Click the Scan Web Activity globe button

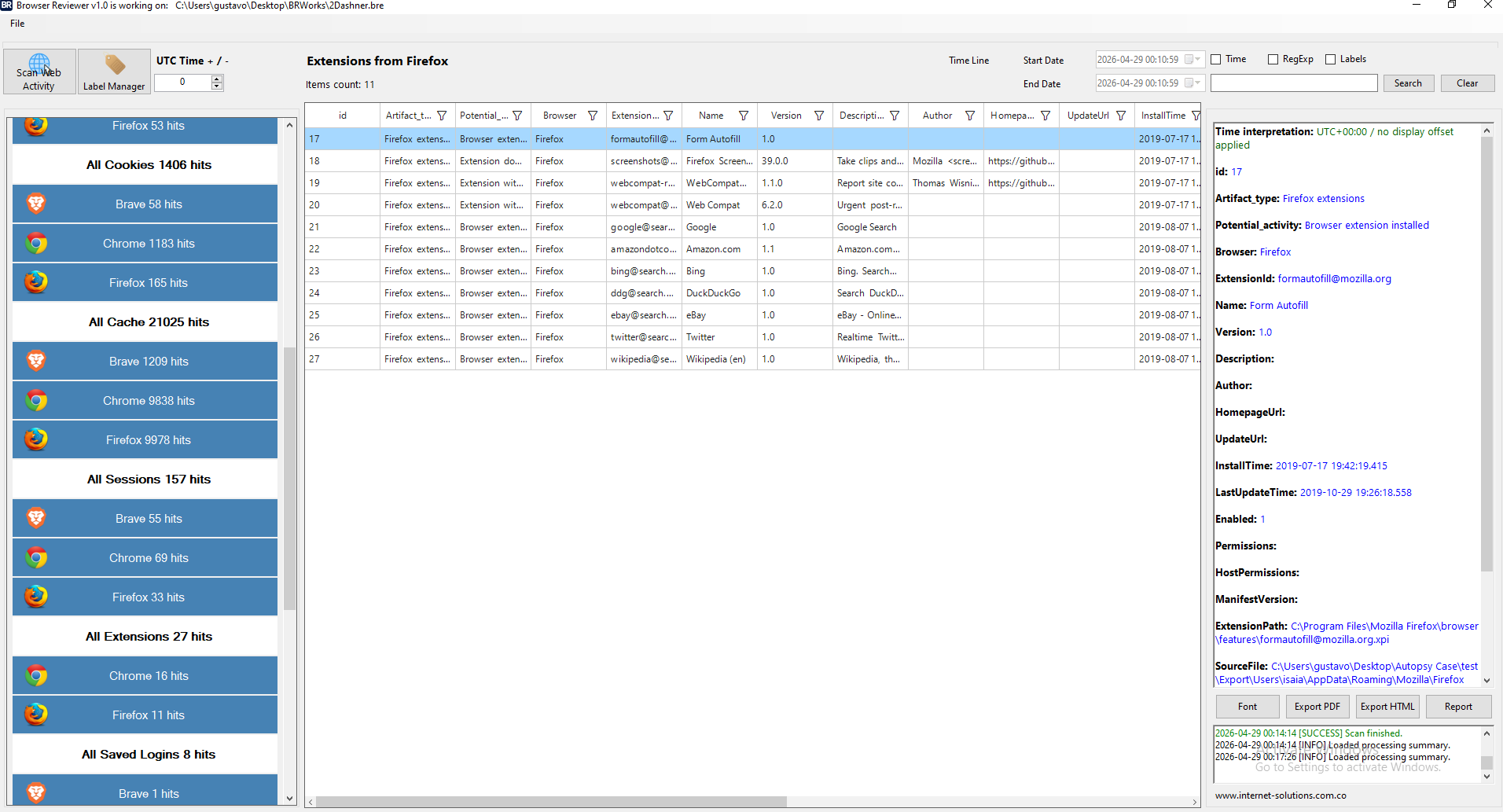tap(39, 72)
